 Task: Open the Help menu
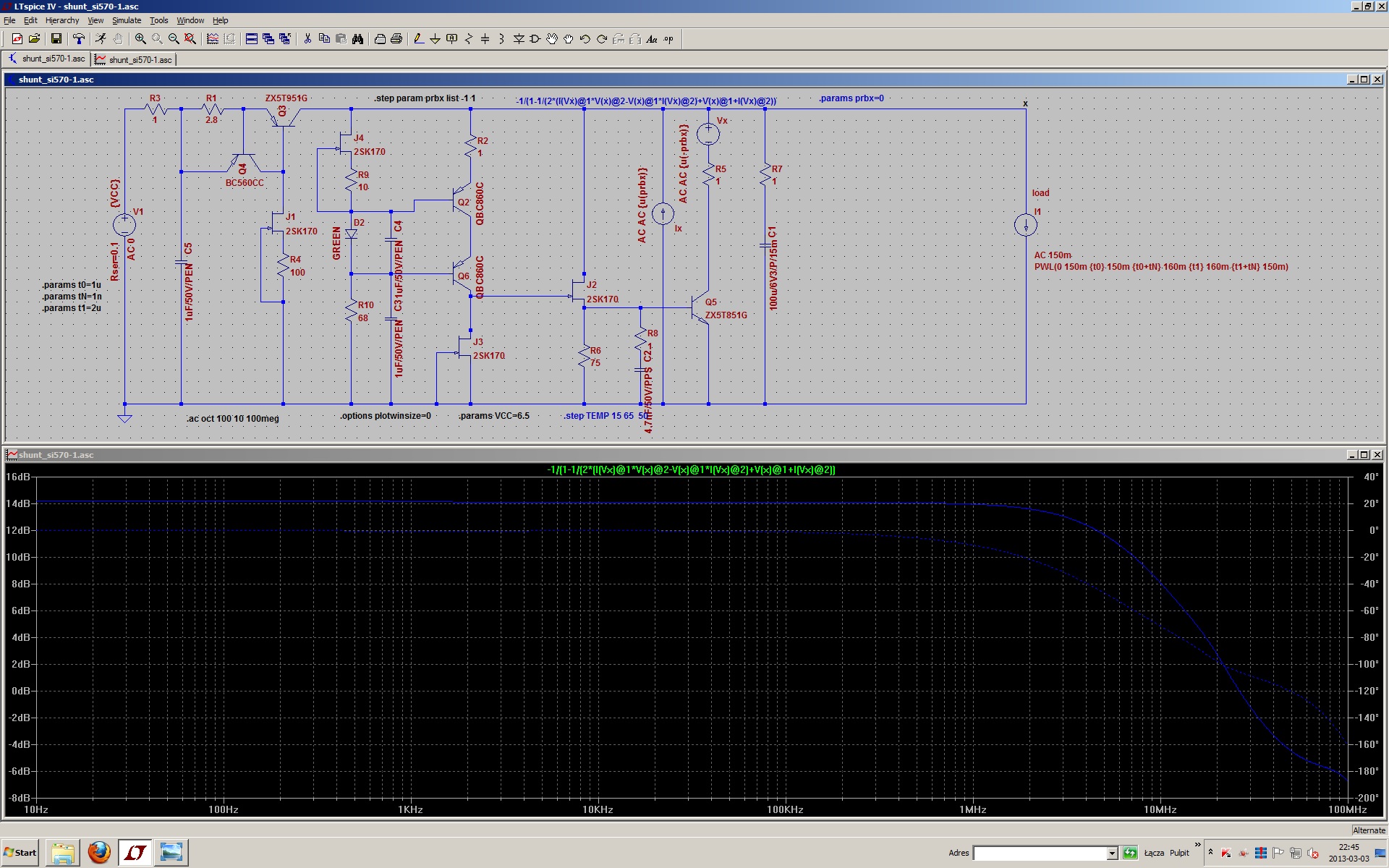tap(221, 20)
